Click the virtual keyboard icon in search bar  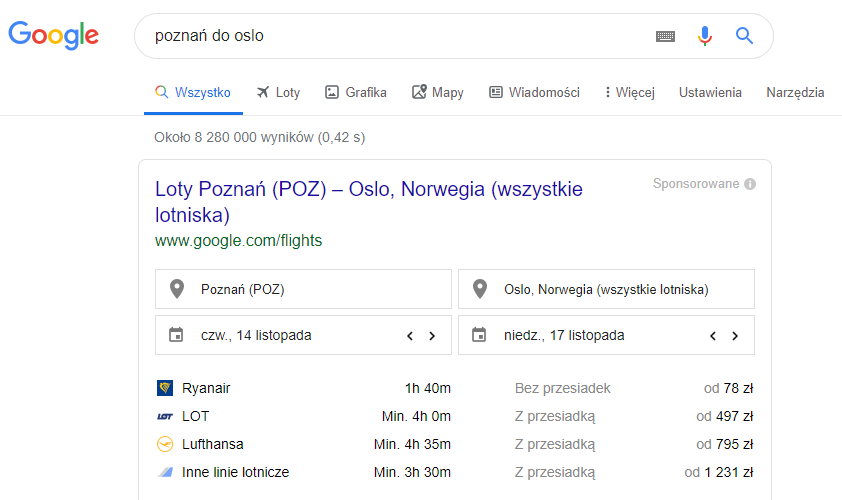[666, 36]
